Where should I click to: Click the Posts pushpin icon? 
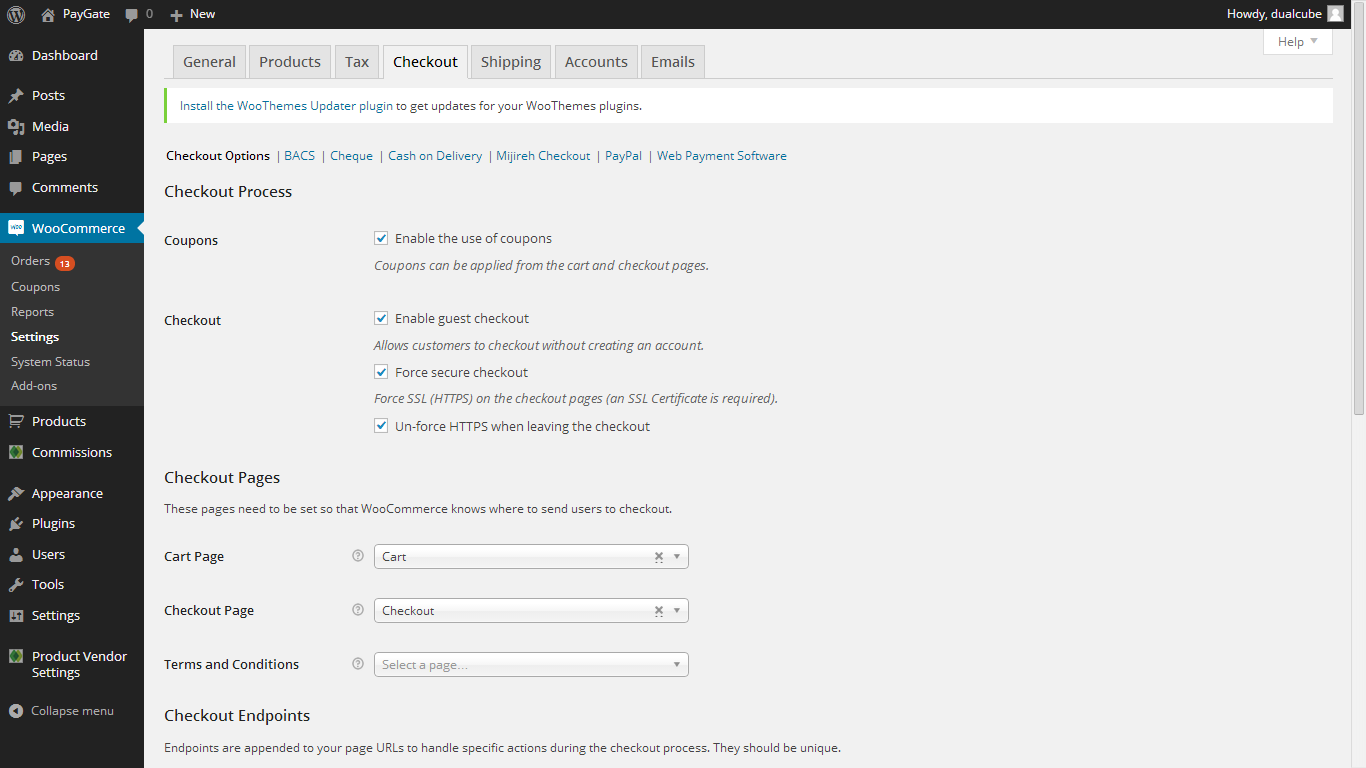coord(16,96)
